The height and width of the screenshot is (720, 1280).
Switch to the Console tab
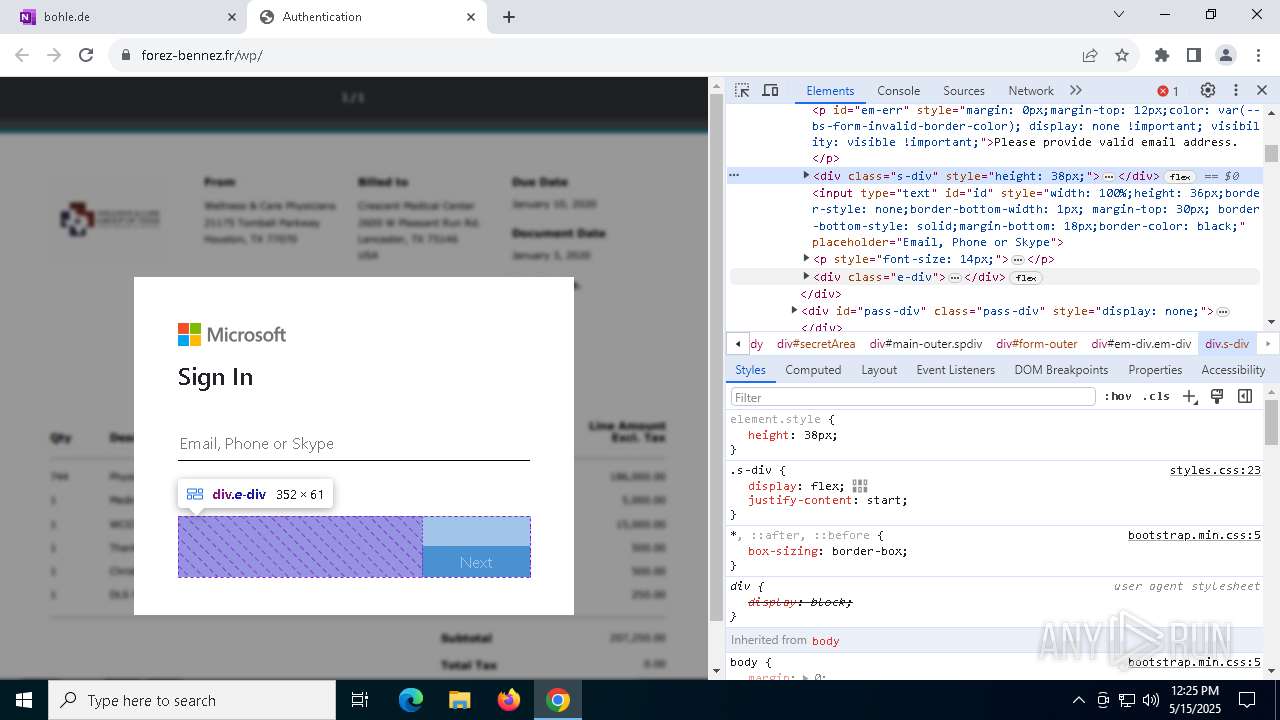tap(898, 90)
